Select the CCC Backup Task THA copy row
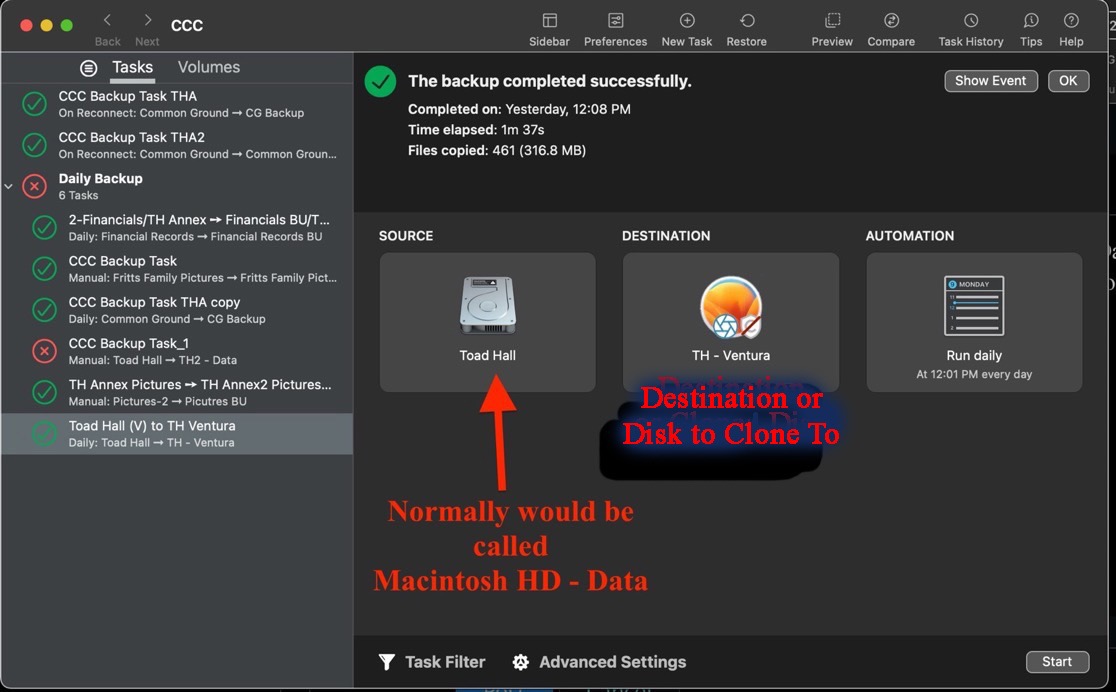This screenshot has width=1116, height=692. pyautogui.click(x=177, y=310)
